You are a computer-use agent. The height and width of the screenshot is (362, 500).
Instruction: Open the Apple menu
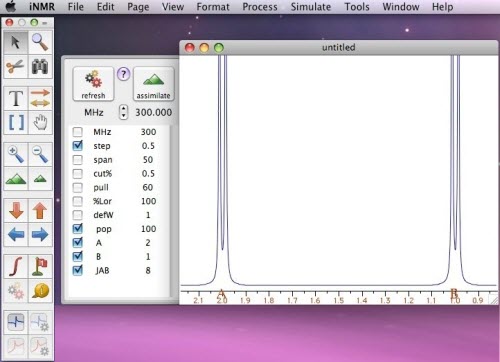pyautogui.click(x=11, y=6)
